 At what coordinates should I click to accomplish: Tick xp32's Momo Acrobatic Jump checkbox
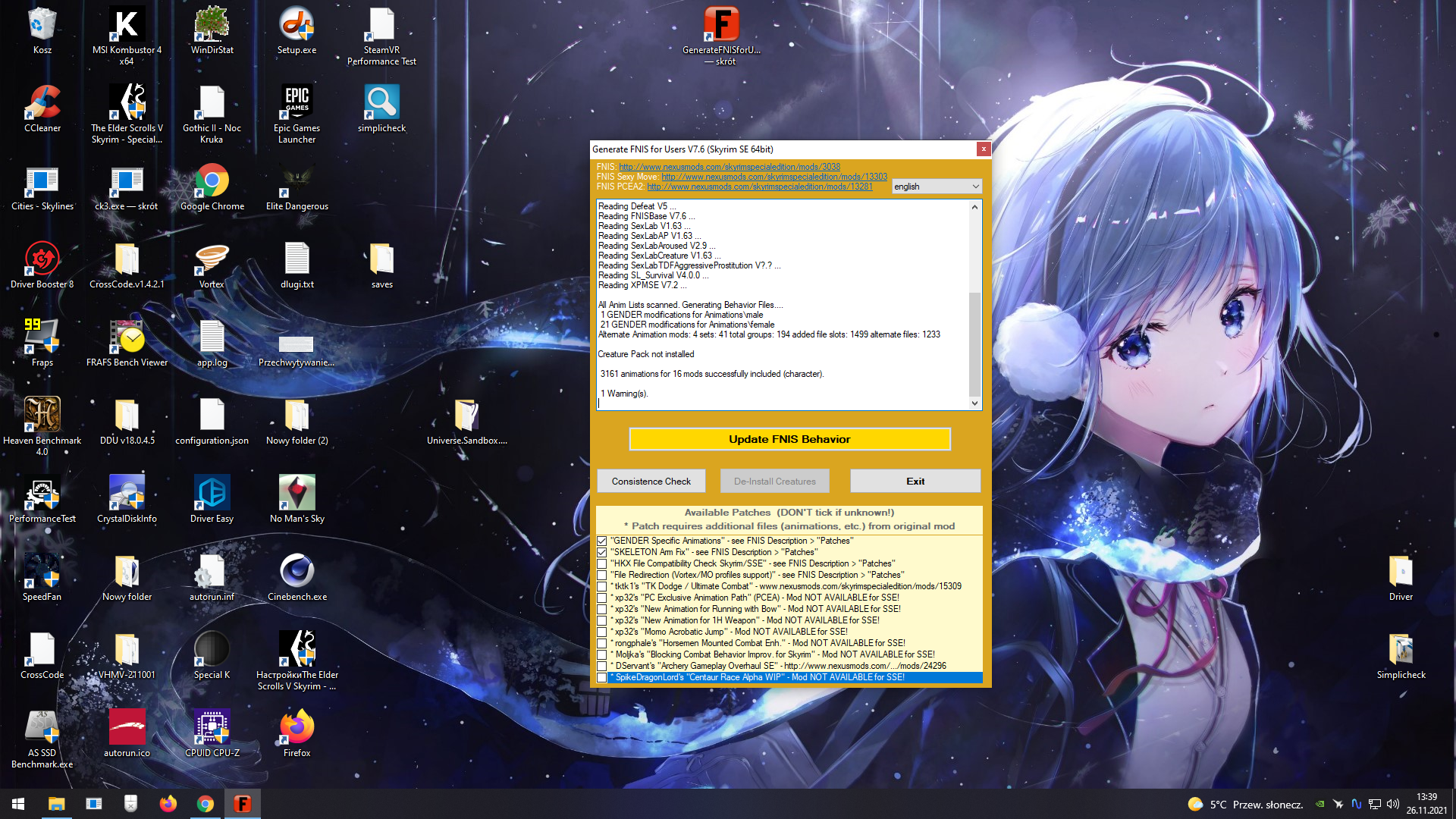602,632
